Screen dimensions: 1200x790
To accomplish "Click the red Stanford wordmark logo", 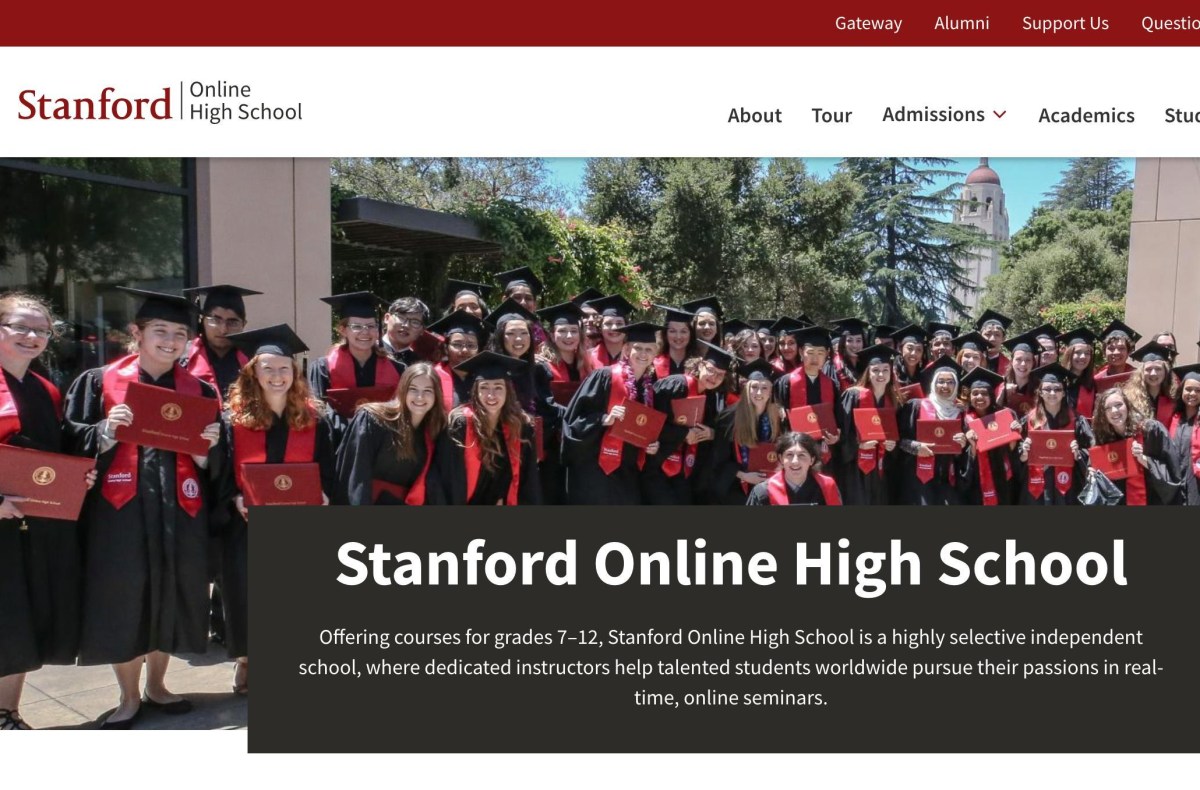I will pos(95,104).
